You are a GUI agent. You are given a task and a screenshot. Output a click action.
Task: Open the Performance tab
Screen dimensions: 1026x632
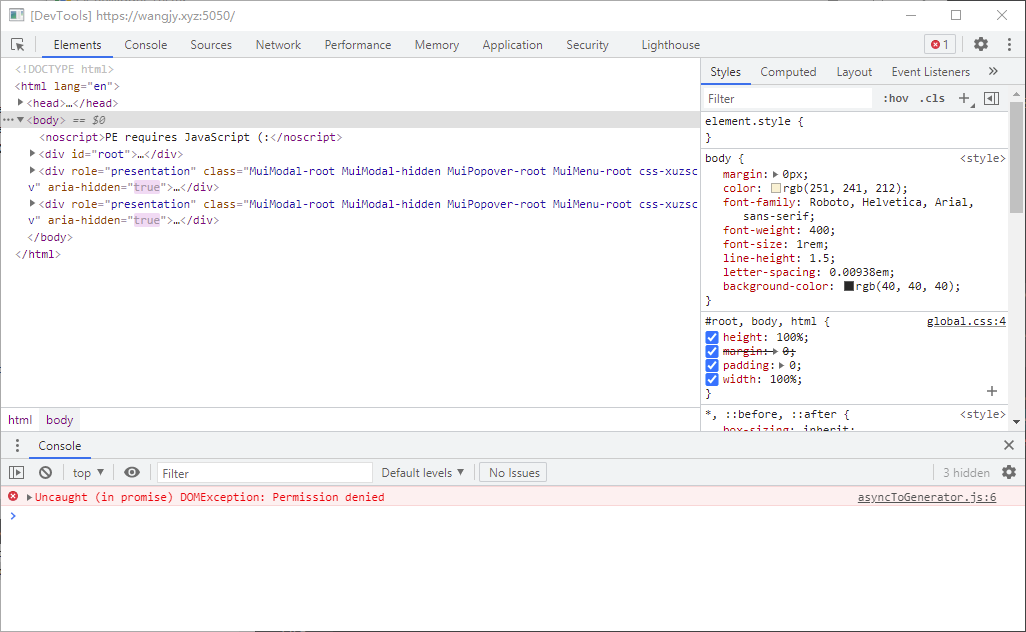click(x=357, y=44)
